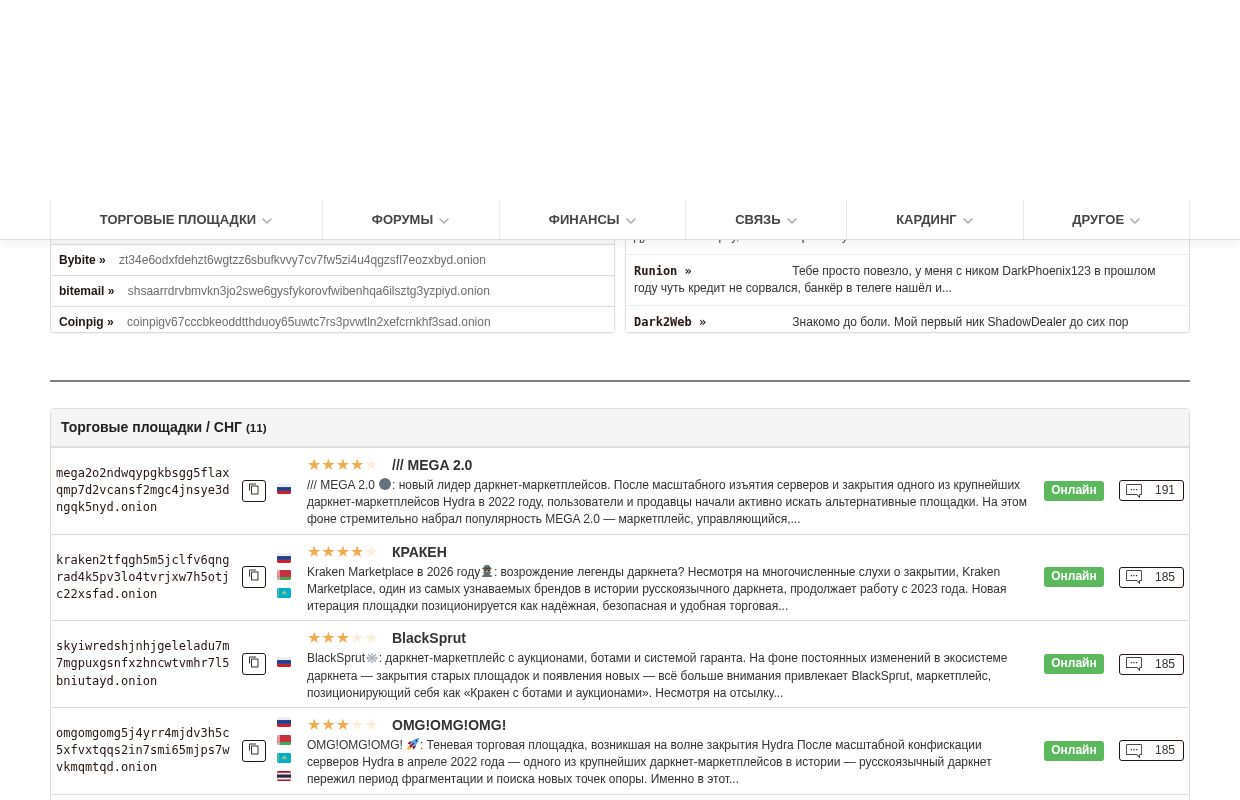Open the MEGA 2.0 comments showing 191
1240x800 pixels.
(x=1151, y=491)
